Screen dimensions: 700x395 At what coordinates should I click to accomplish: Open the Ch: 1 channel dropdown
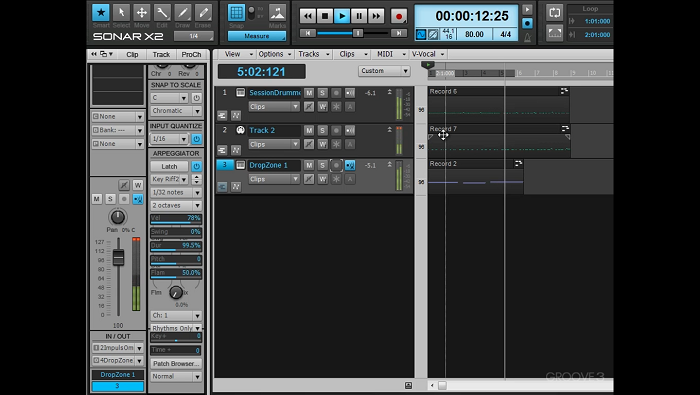(176, 316)
